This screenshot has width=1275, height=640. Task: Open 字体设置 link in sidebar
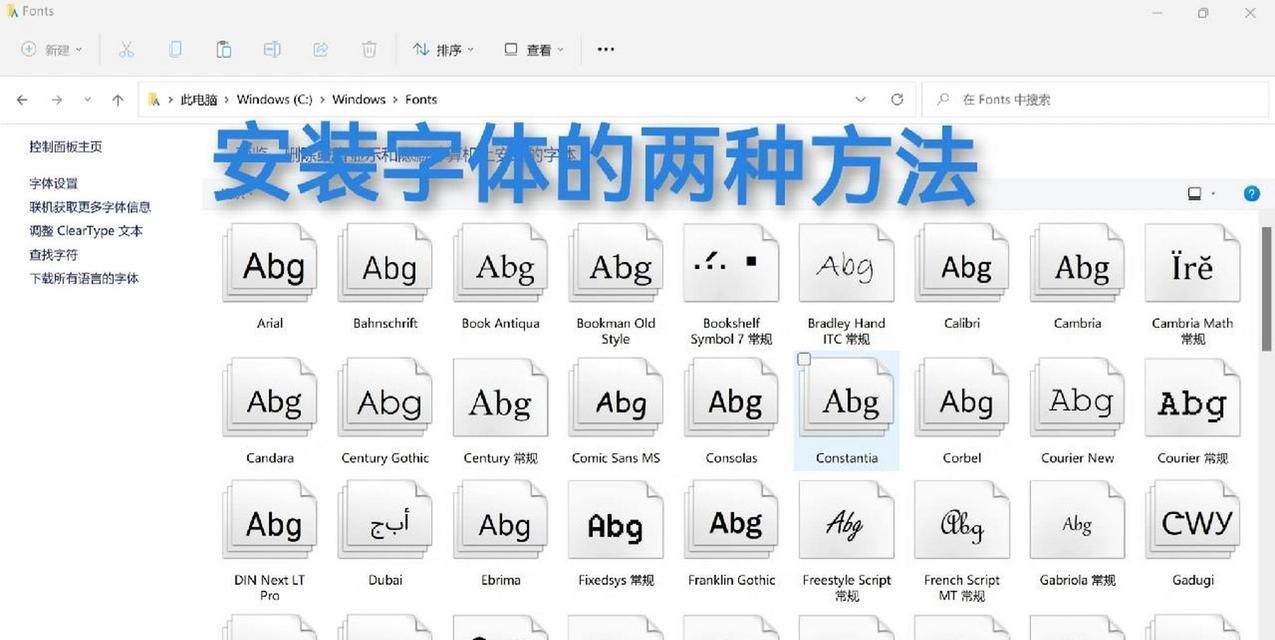(x=53, y=183)
